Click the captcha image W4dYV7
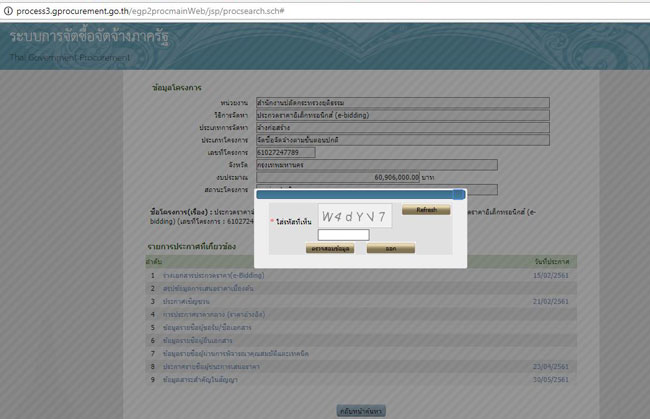Image resolution: width=650 pixels, height=419 pixels. [x=357, y=214]
